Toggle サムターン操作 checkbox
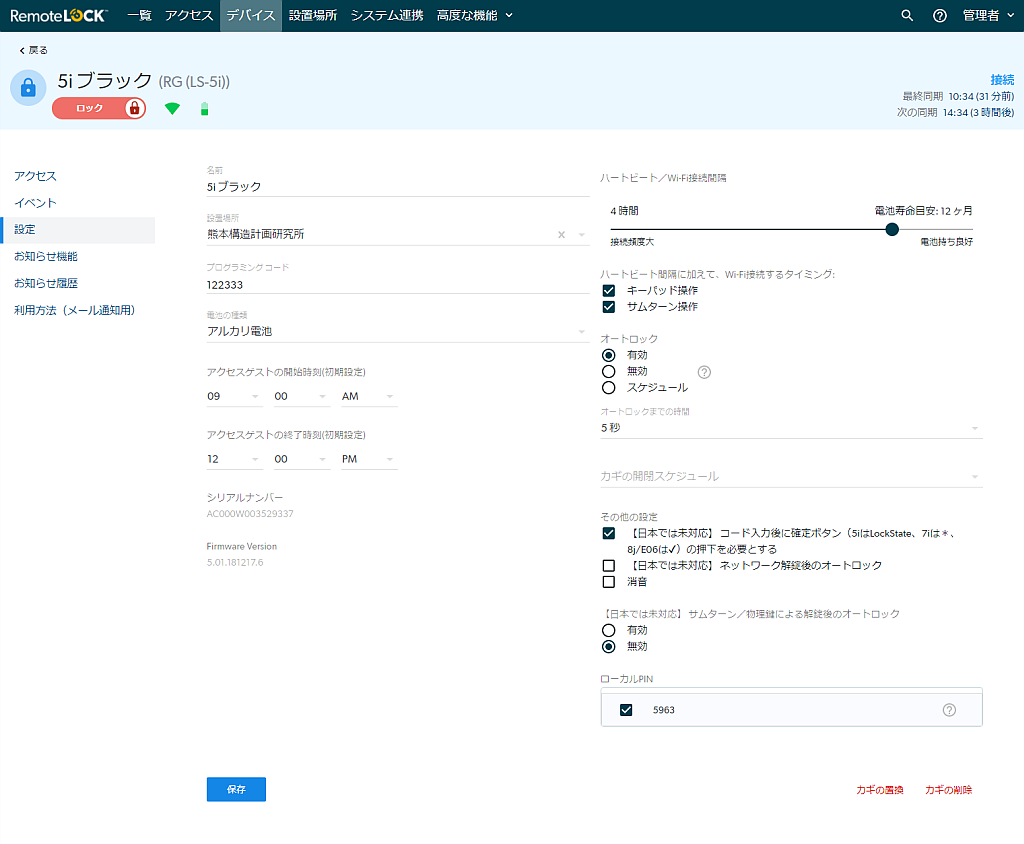This screenshot has height=844, width=1024. coord(609,307)
